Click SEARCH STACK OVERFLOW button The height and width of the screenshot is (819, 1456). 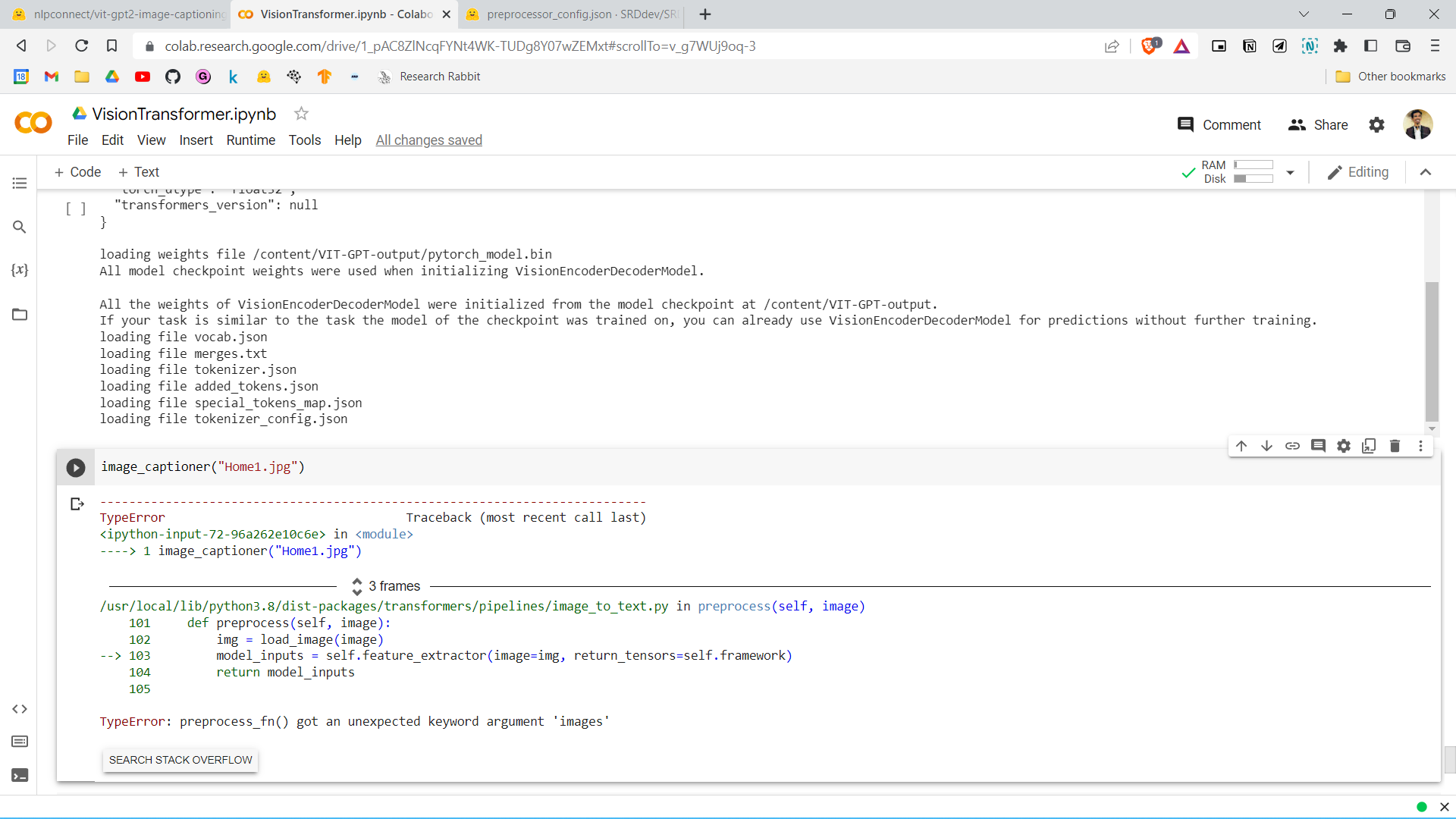[180, 760]
